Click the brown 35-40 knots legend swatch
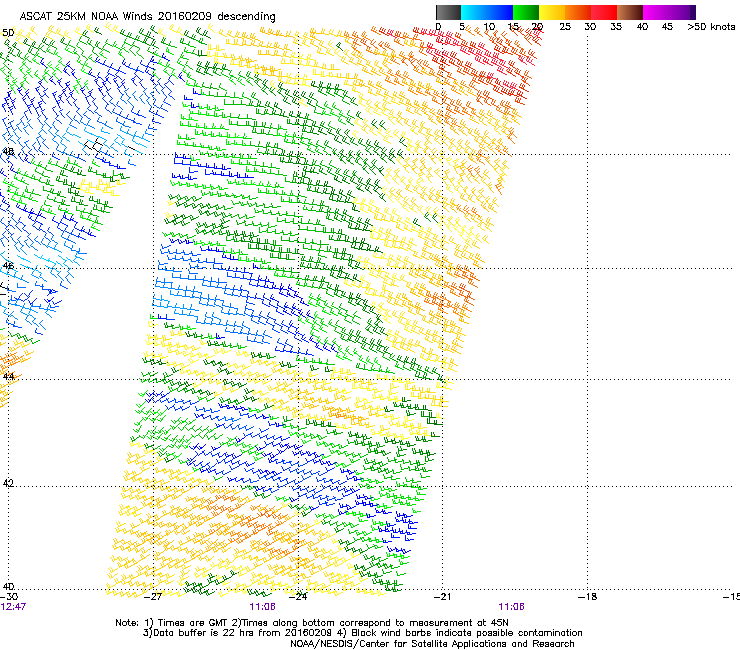The height and width of the screenshot is (650, 740). pos(630,12)
